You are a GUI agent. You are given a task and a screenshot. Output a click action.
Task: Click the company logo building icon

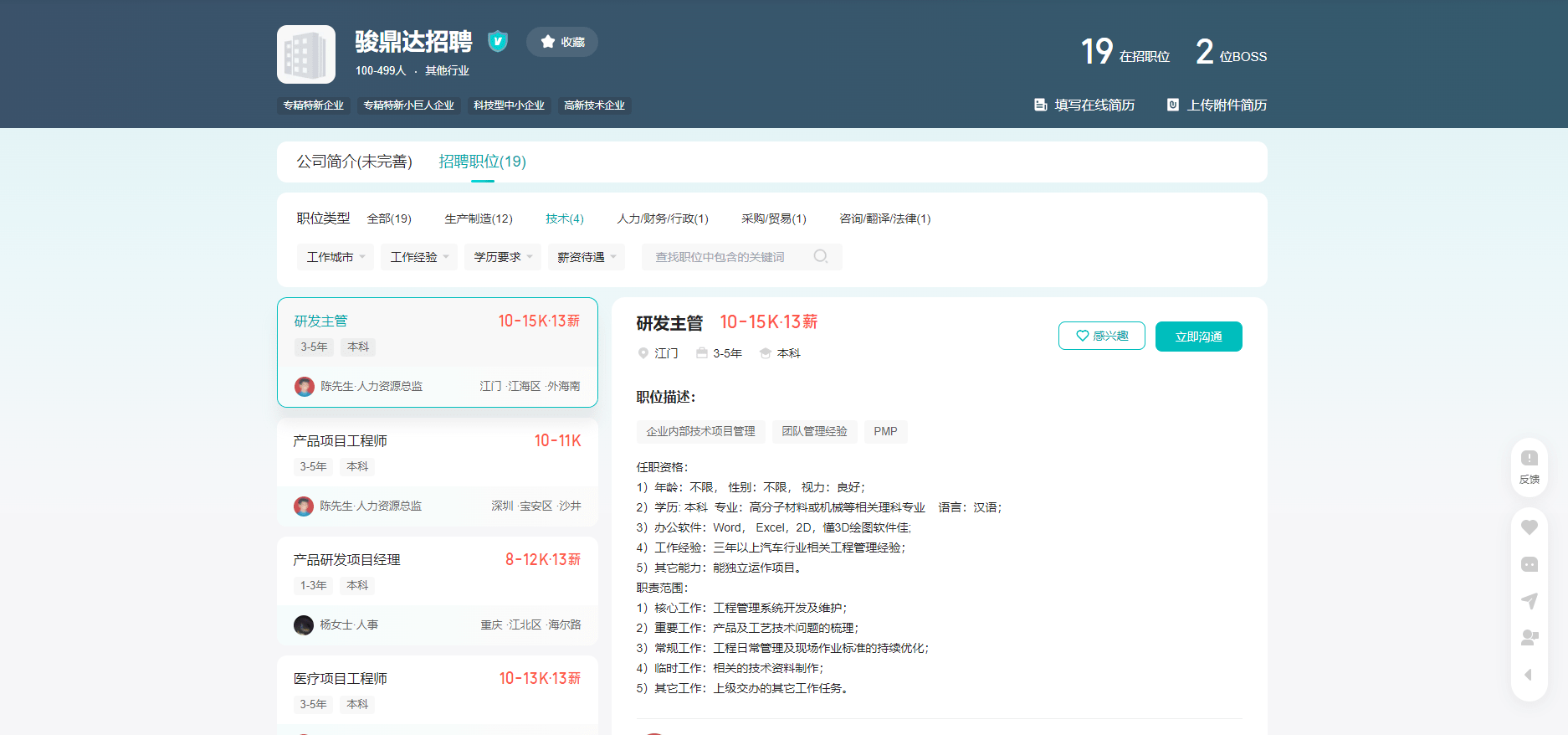[306, 54]
